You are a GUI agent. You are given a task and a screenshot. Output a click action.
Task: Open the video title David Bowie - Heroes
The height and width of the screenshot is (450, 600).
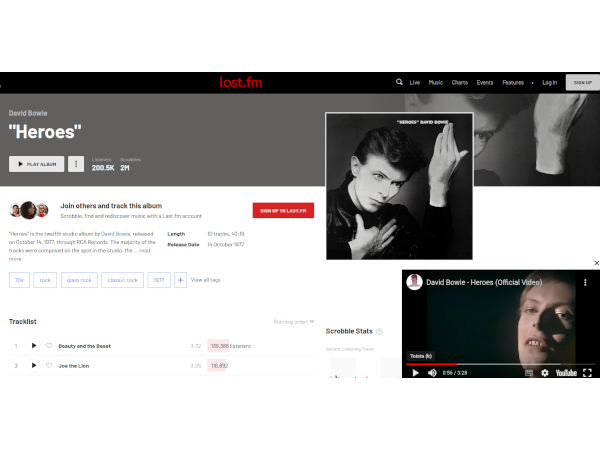(x=484, y=282)
